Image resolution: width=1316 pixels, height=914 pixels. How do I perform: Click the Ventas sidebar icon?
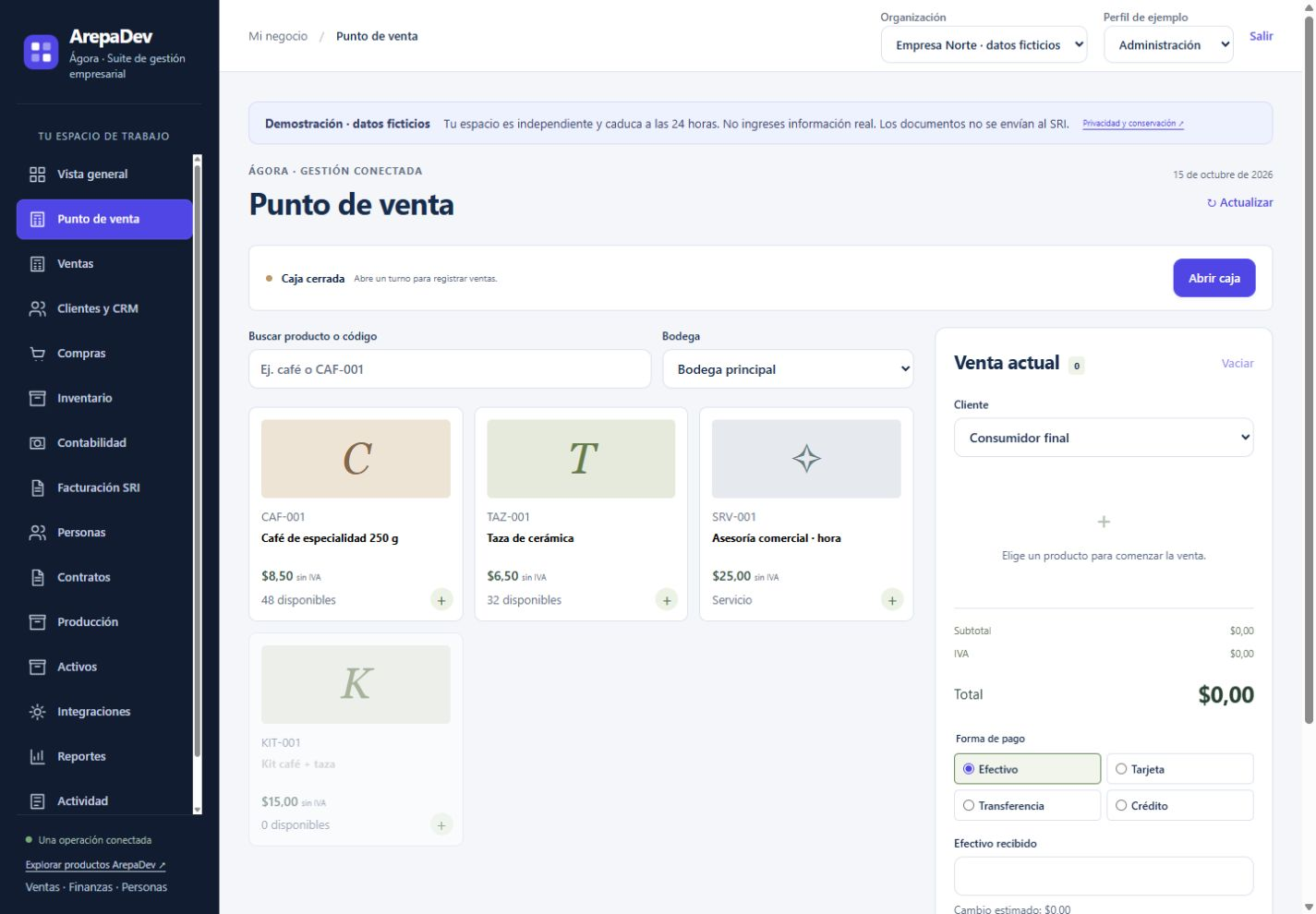(38, 264)
